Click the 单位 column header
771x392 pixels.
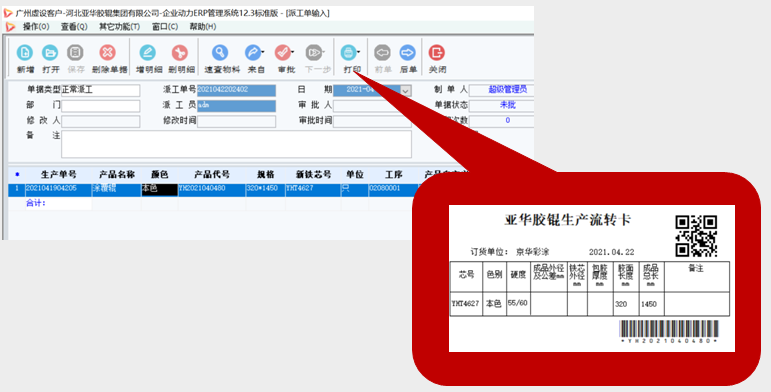click(355, 175)
